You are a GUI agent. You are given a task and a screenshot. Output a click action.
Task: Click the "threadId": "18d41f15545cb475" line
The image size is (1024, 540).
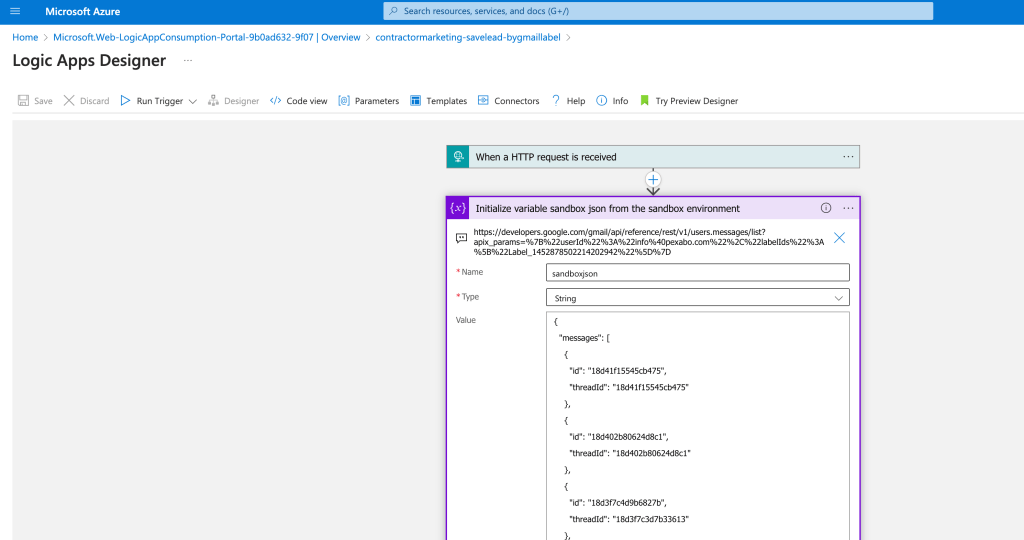629,387
